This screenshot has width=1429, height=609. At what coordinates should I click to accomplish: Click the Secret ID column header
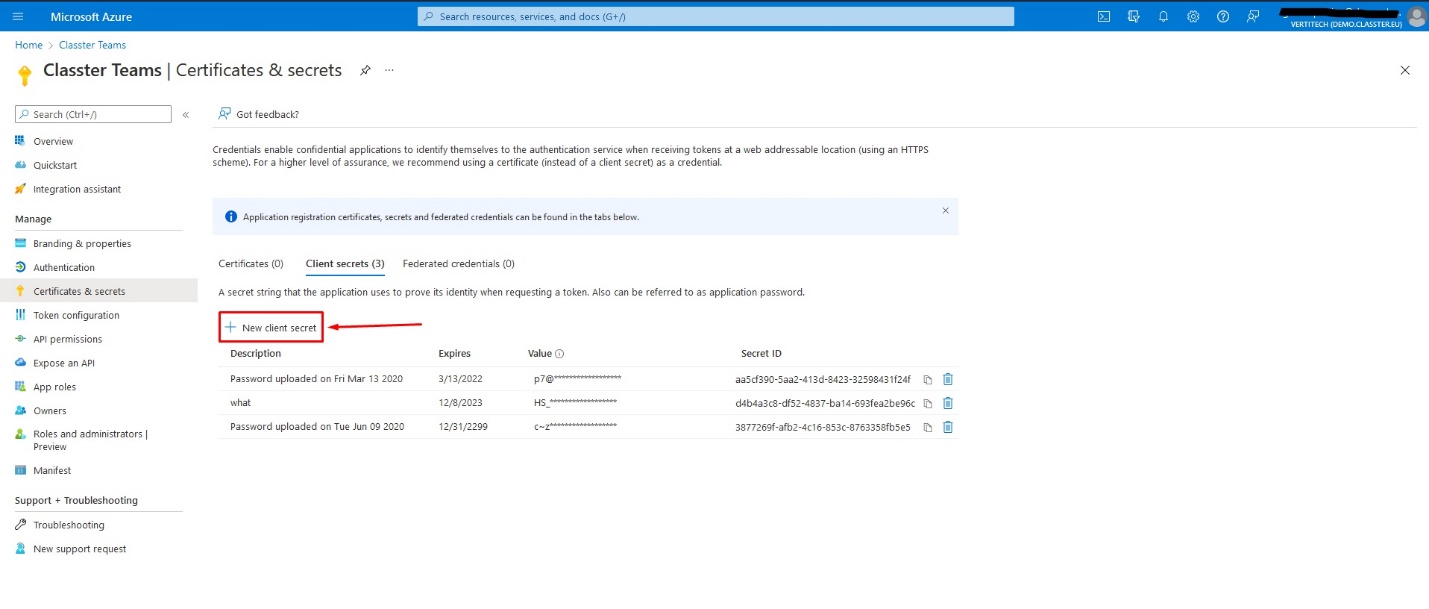[x=761, y=354]
